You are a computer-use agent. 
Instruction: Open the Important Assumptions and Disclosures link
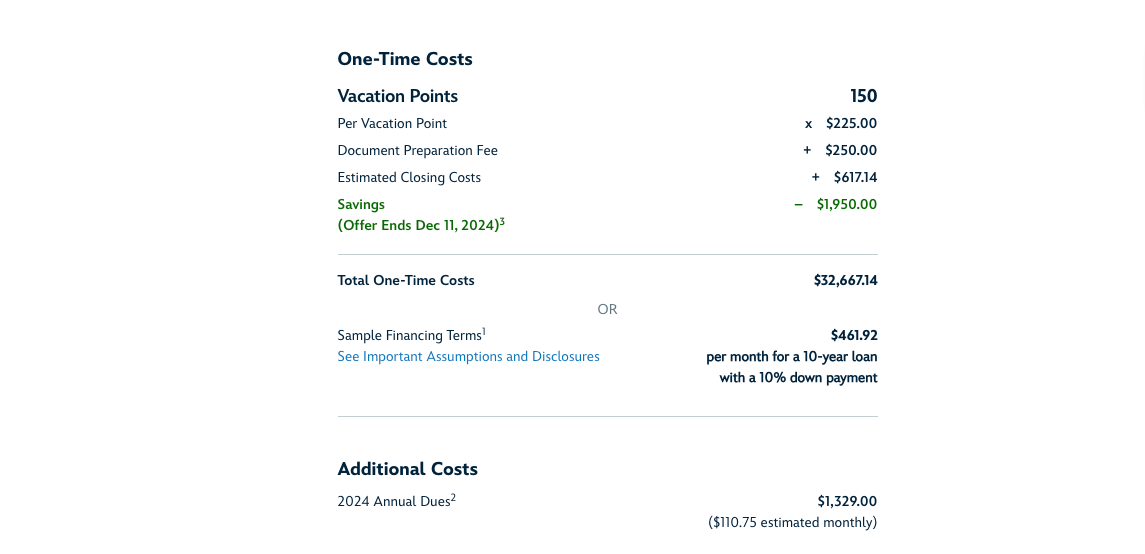coord(468,357)
